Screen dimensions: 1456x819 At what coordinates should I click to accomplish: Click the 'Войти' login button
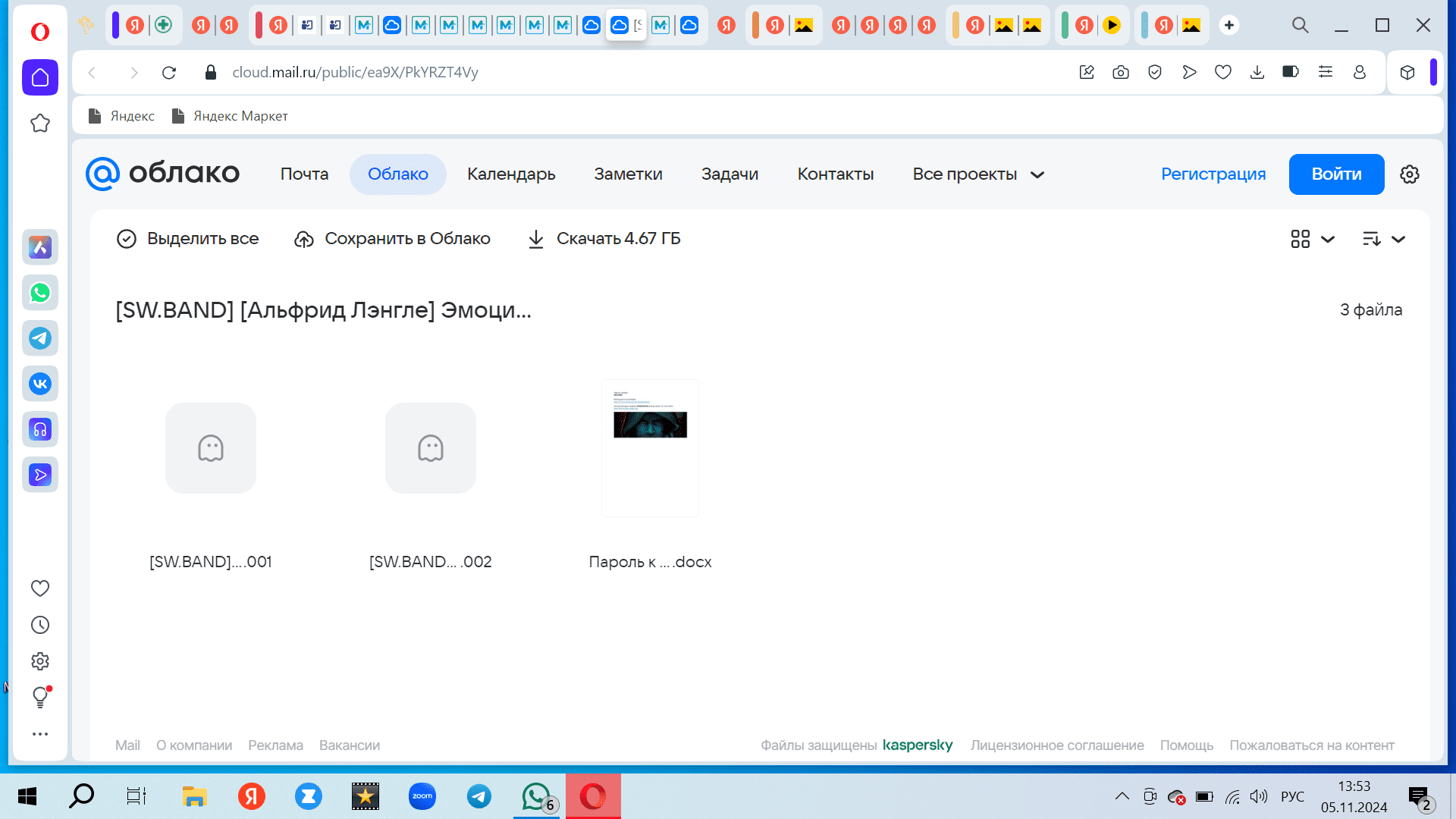(1336, 174)
